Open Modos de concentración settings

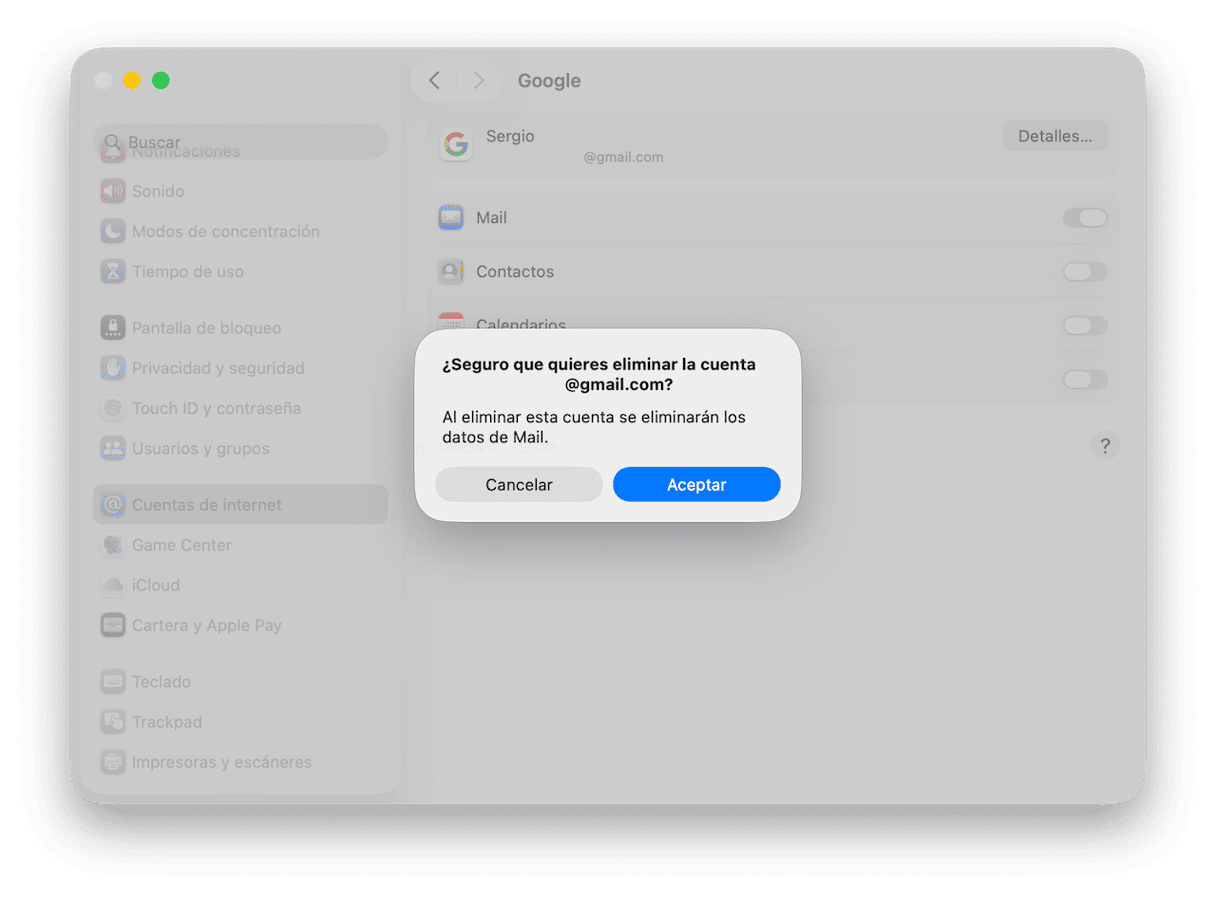(113, 231)
